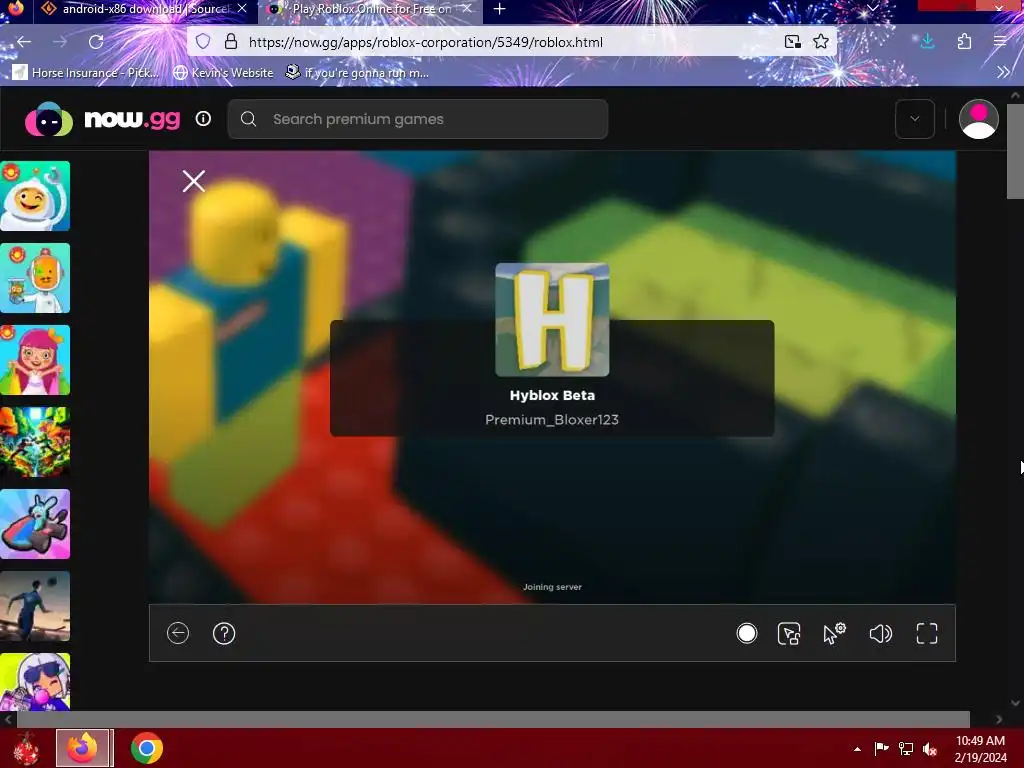Select the Play Roblox Online tab
The height and width of the screenshot is (768, 1024).
pos(366,9)
